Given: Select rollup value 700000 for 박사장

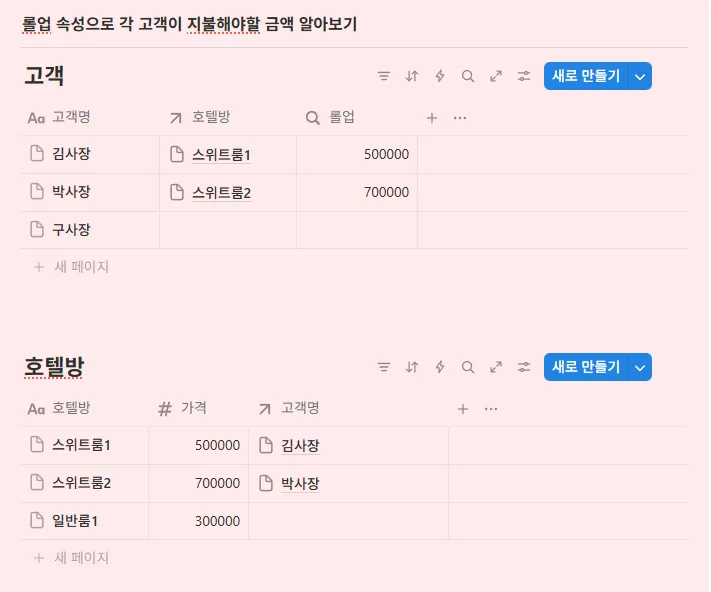Looking at the screenshot, I should point(386,192).
